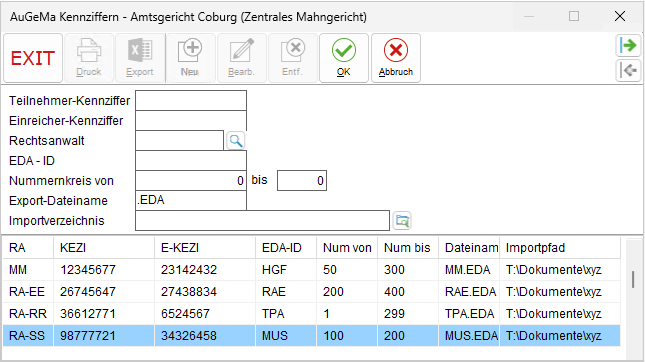The width and height of the screenshot is (645, 362).
Task: Click the file name MUS.EDA
Action: [471, 336]
